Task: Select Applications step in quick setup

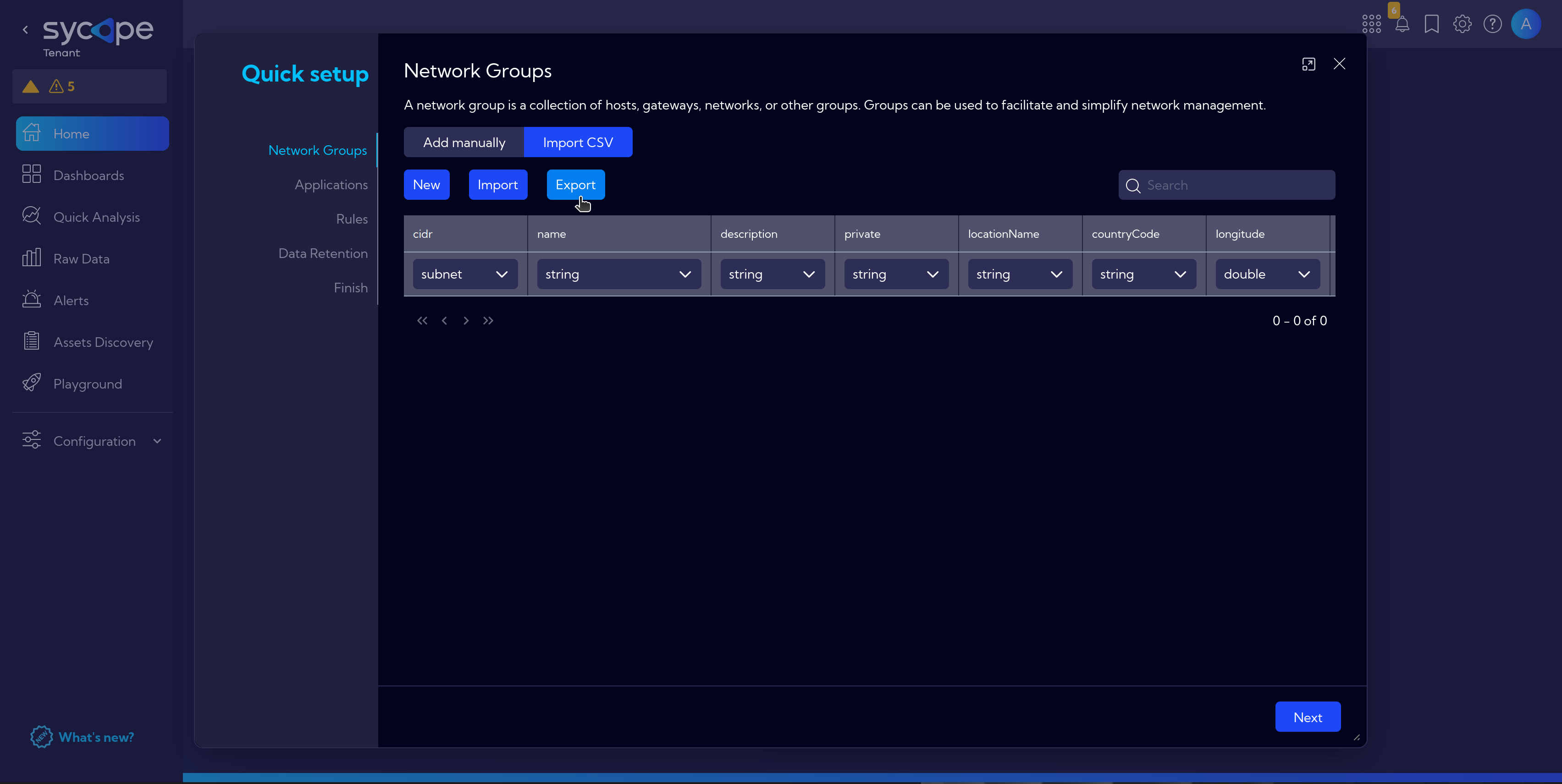Action: 332,184
